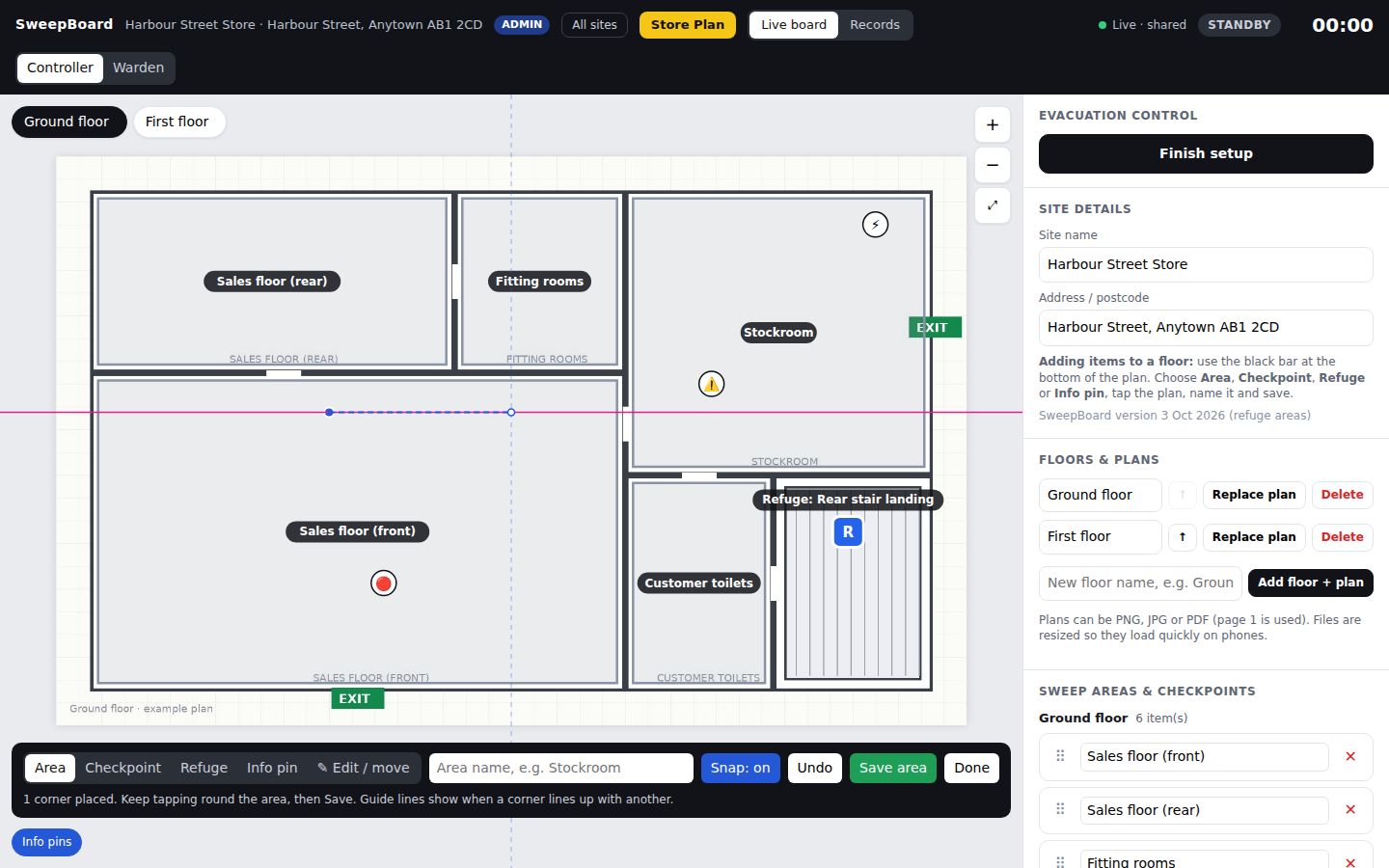Image resolution: width=1389 pixels, height=868 pixels.
Task: Switch to First floor tab
Action: point(177,122)
